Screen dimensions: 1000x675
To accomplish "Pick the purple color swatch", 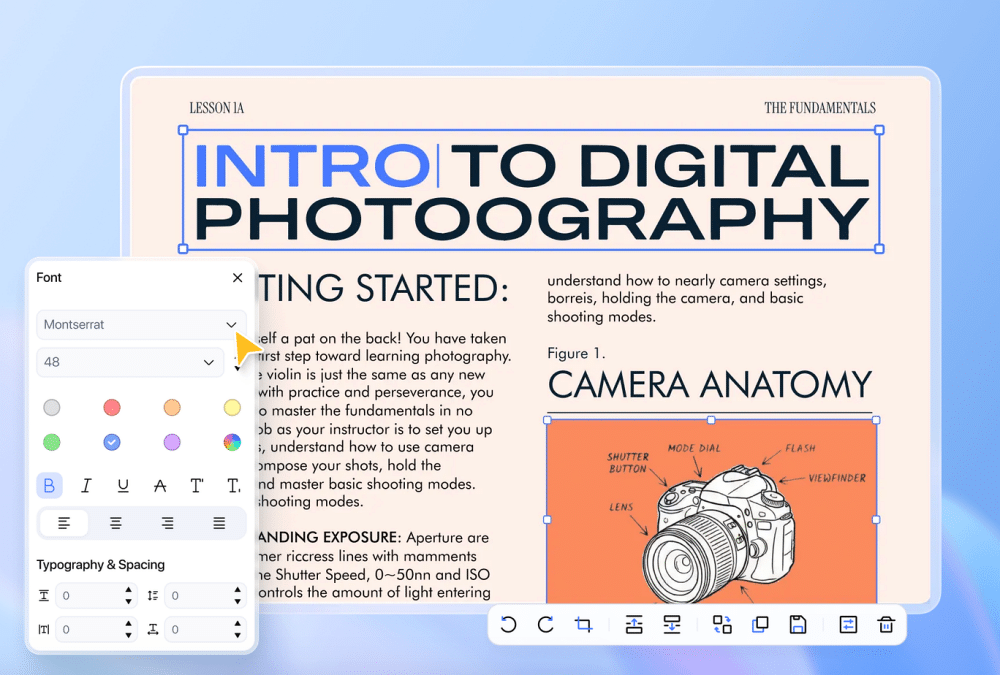I will (x=172, y=441).
